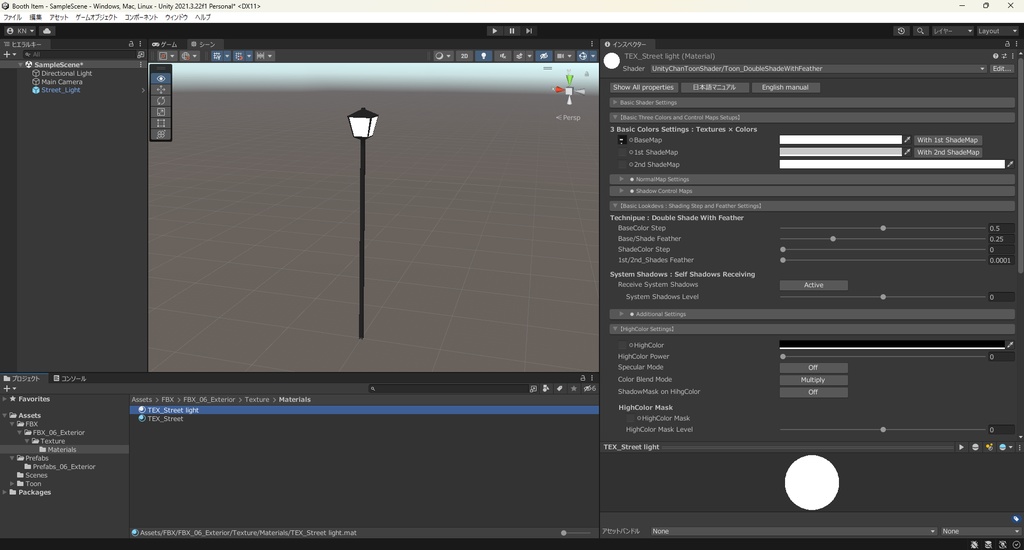
Task: Toggle Specular Mode Off button
Action: click(x=813, y=368)
